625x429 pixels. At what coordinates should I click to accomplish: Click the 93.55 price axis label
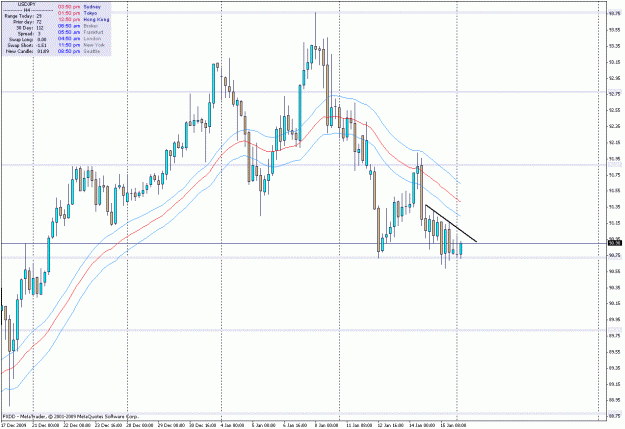tap(614, 30)
